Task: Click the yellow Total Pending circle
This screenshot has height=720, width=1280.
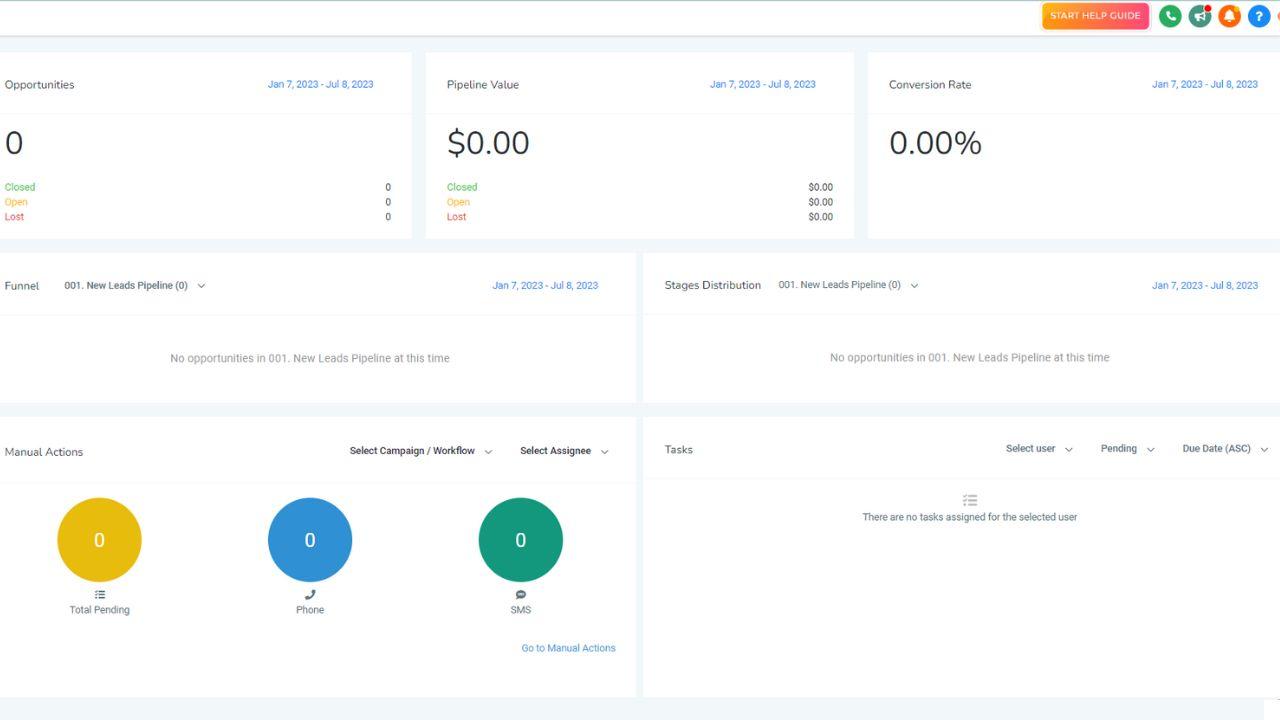Action: [99, 540]
